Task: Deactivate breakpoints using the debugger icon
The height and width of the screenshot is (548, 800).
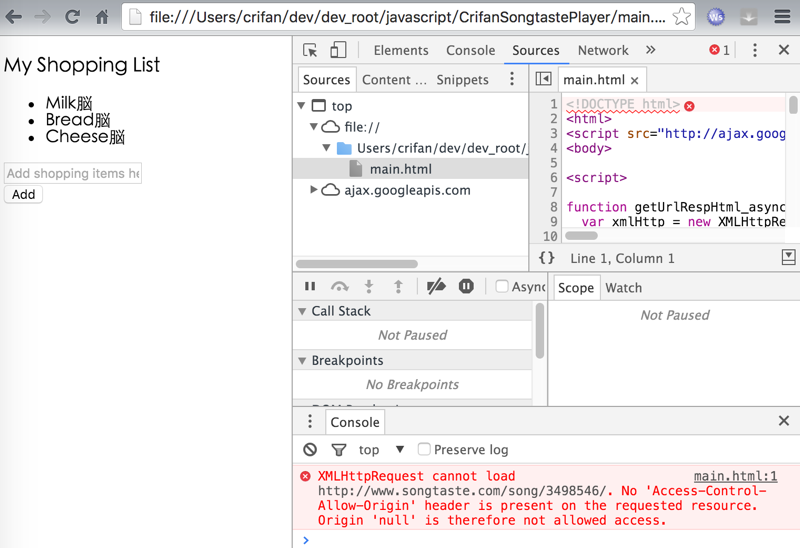Action: pos(436,287)
